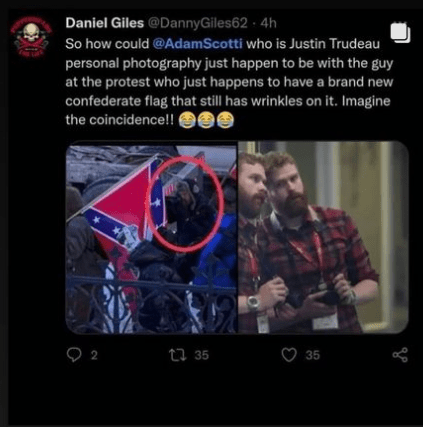Like the tweet with the heart icon
This screenshot has height=427, width=423.
(x=289, y=355)
